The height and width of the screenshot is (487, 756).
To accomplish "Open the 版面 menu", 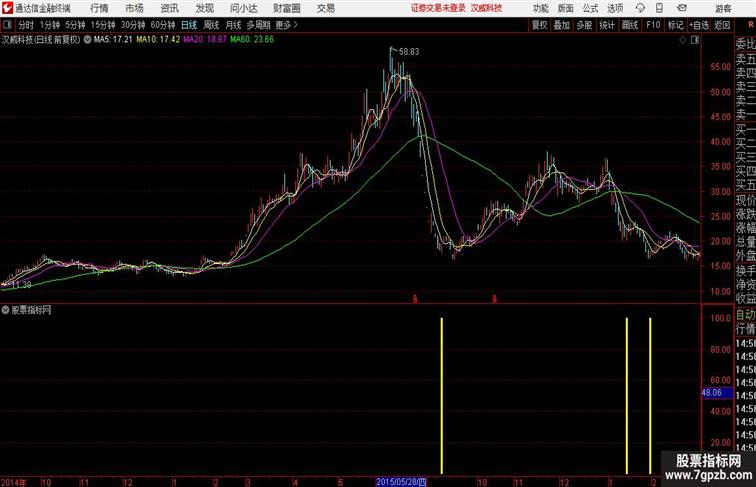I will pyautogui.click(x=566, y=8).
